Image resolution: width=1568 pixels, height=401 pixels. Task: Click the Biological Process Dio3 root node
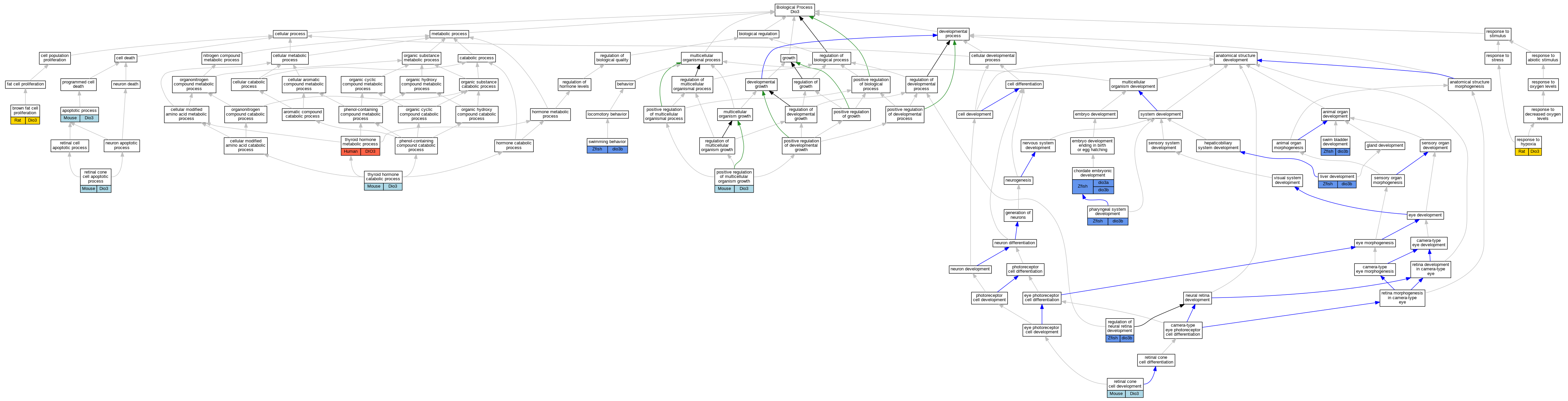click(794, 10)
